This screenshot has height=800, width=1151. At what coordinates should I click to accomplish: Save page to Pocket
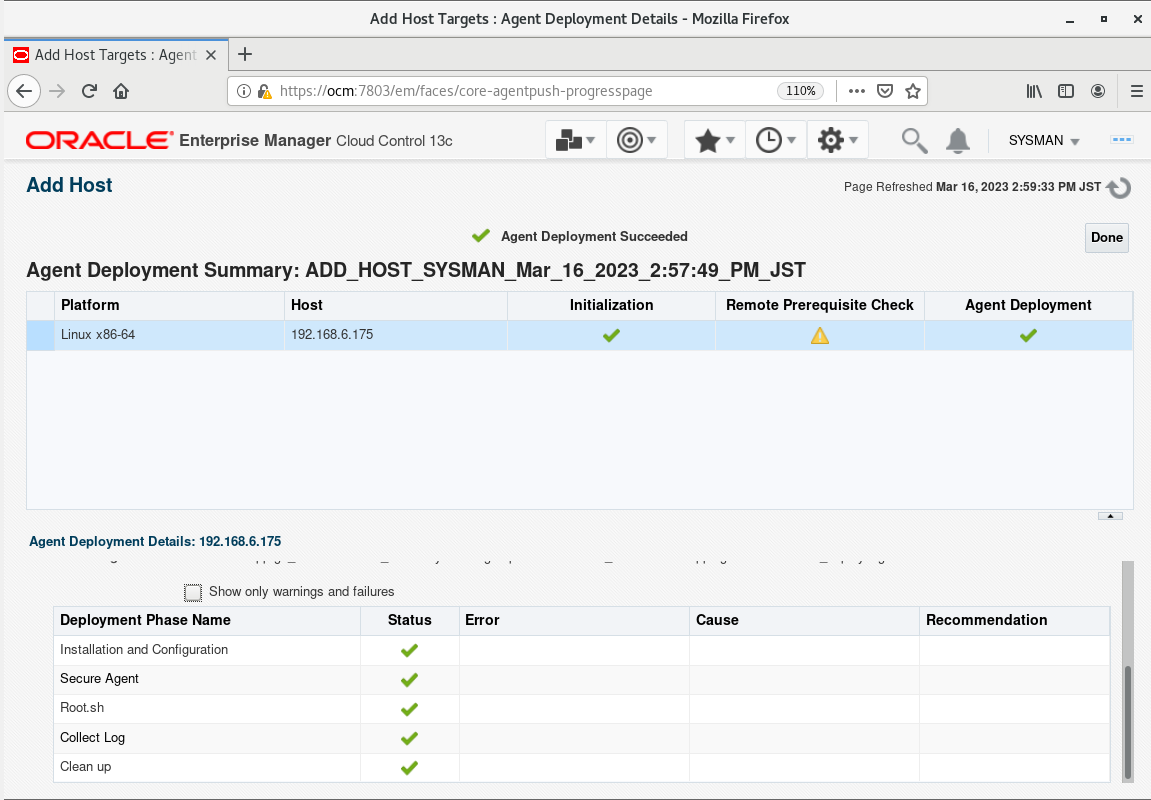(x=885, y=91)
